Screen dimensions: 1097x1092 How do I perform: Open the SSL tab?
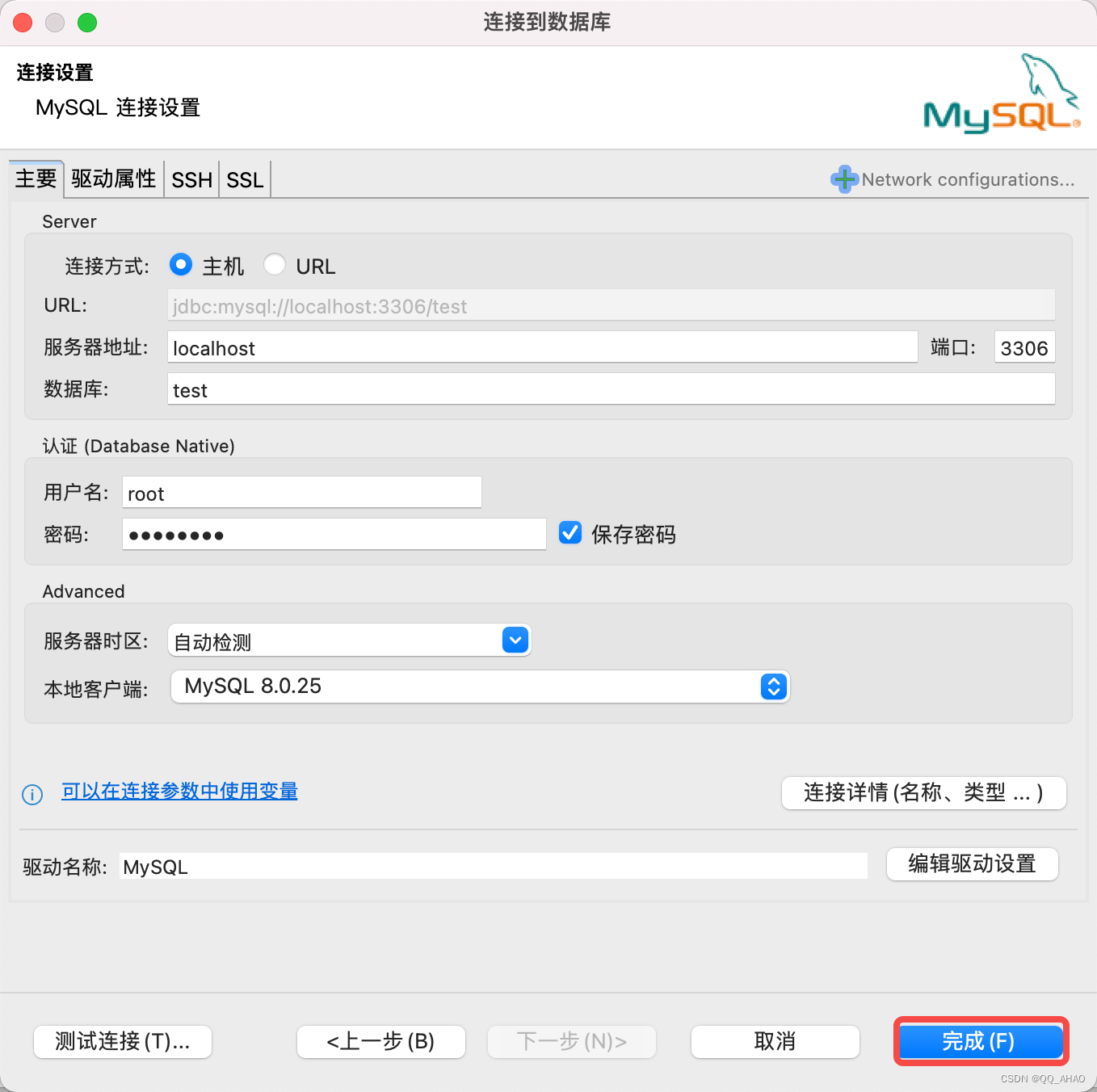pos(245,179)
